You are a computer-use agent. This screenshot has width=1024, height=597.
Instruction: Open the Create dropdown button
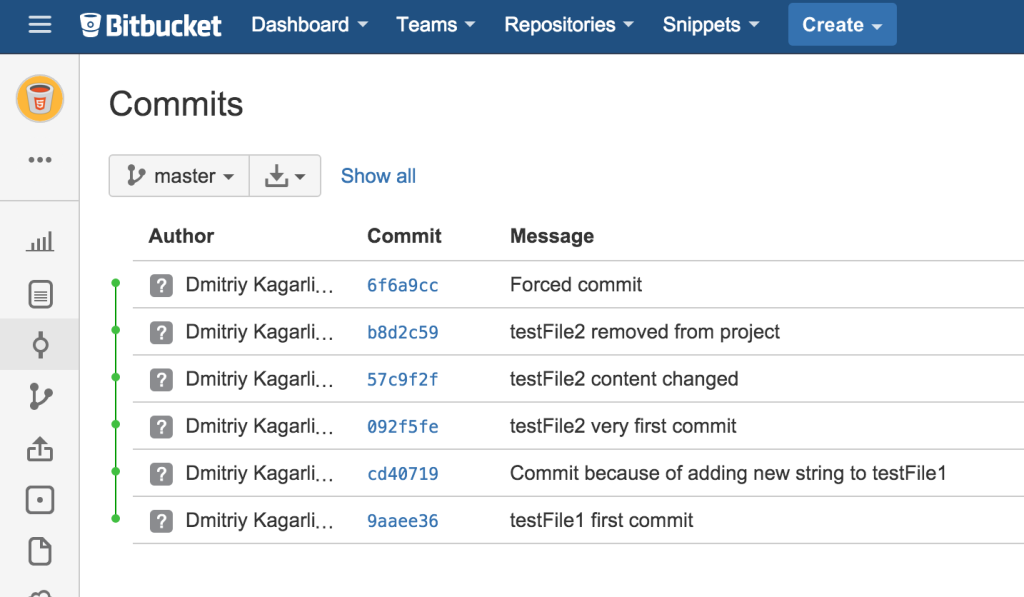coord(842,25)
